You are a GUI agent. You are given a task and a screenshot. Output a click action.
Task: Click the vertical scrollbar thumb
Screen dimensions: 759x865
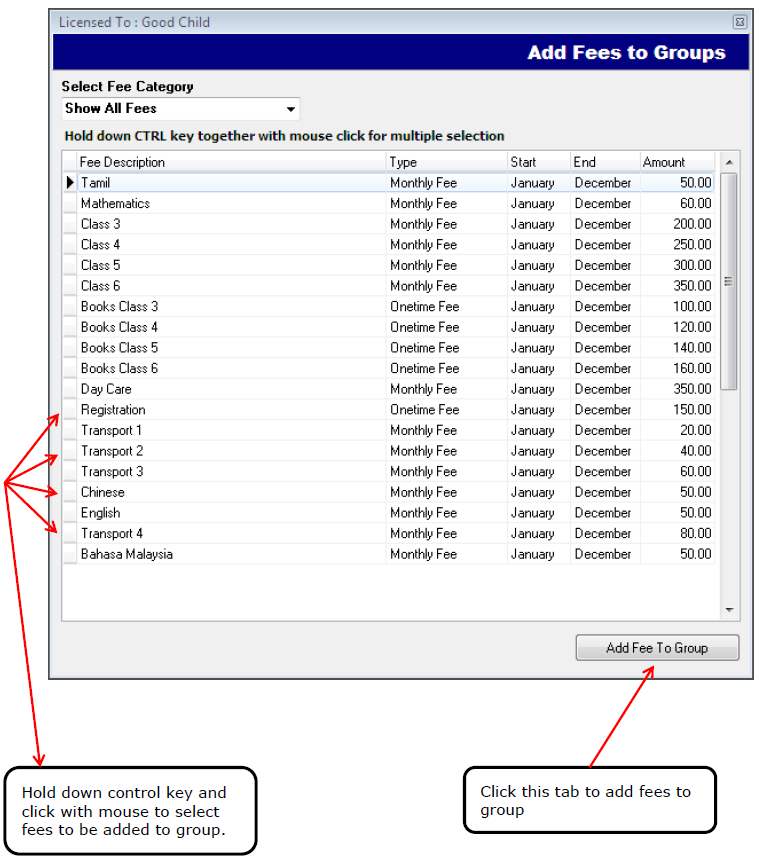click(729, 281)
